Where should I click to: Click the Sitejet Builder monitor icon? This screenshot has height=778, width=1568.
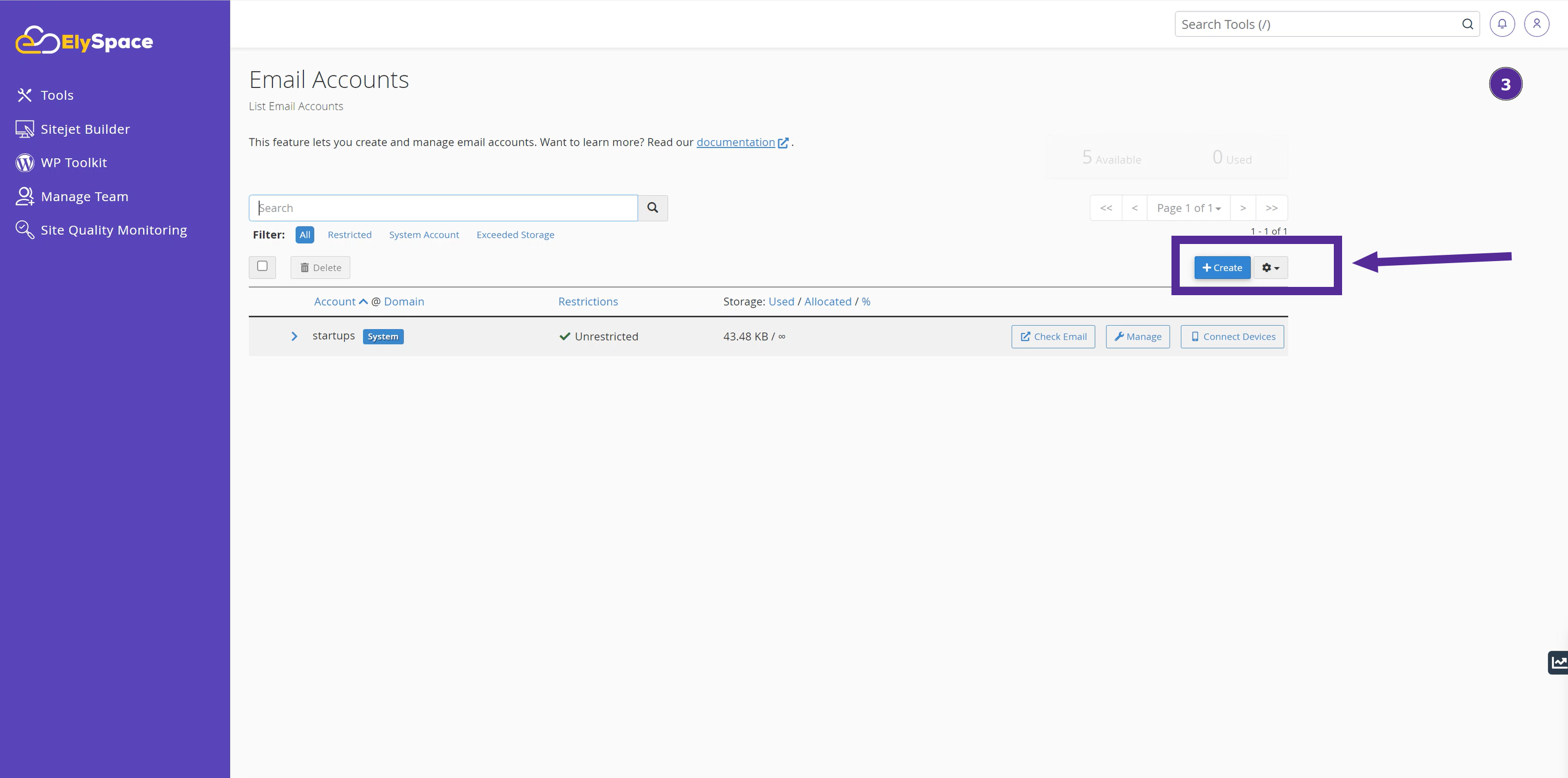24,129
